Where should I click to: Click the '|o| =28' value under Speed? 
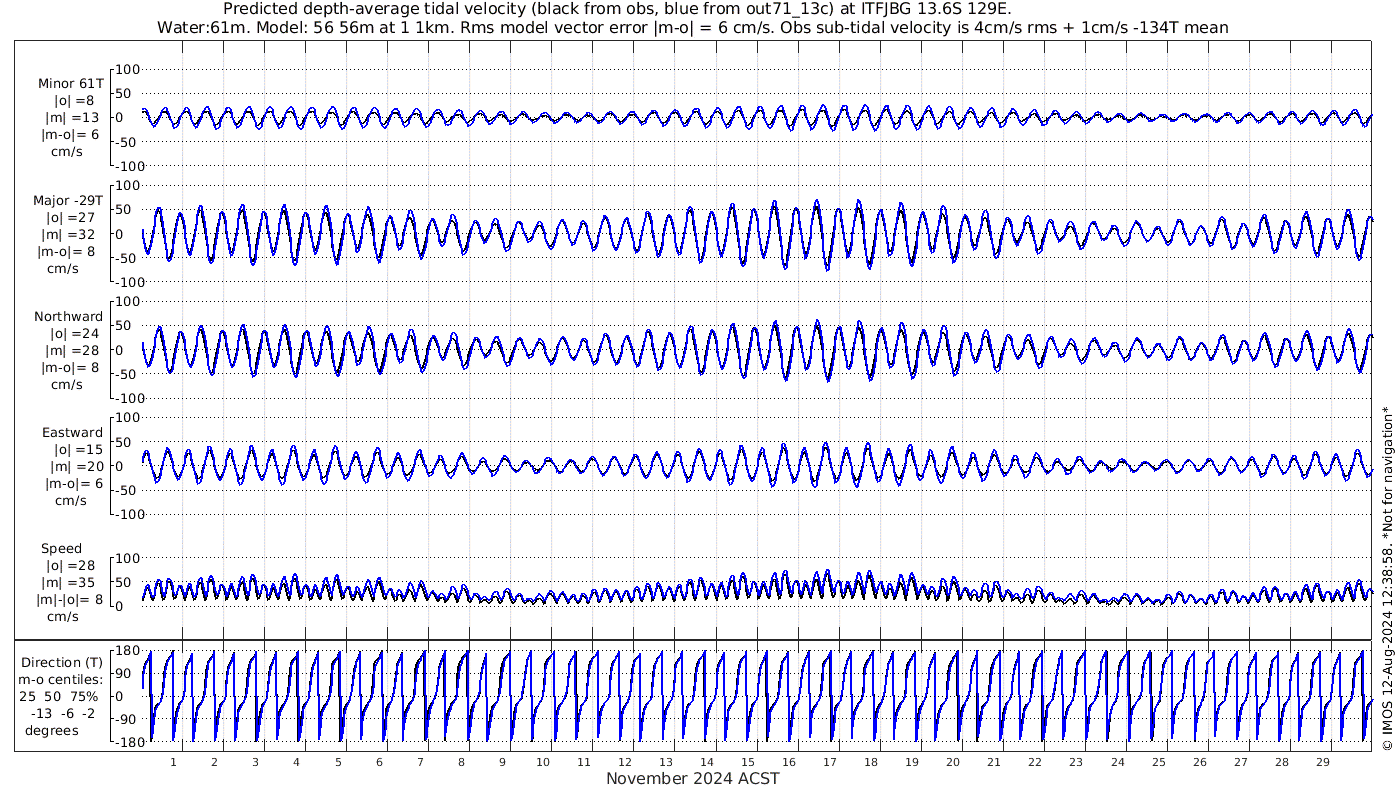tap(70, 566)
